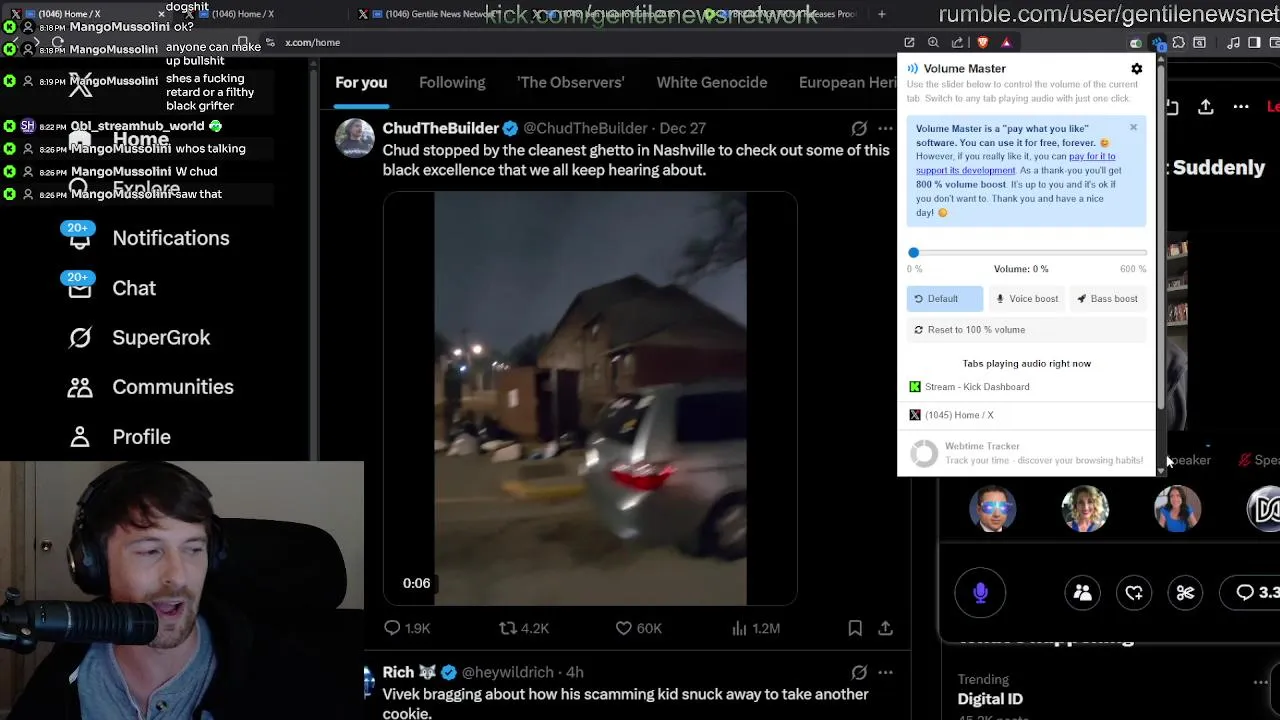Viewport: 1280px width, 720px height.
Task: Open Rich @heywildrich profile name
Action: click(398, 672)
